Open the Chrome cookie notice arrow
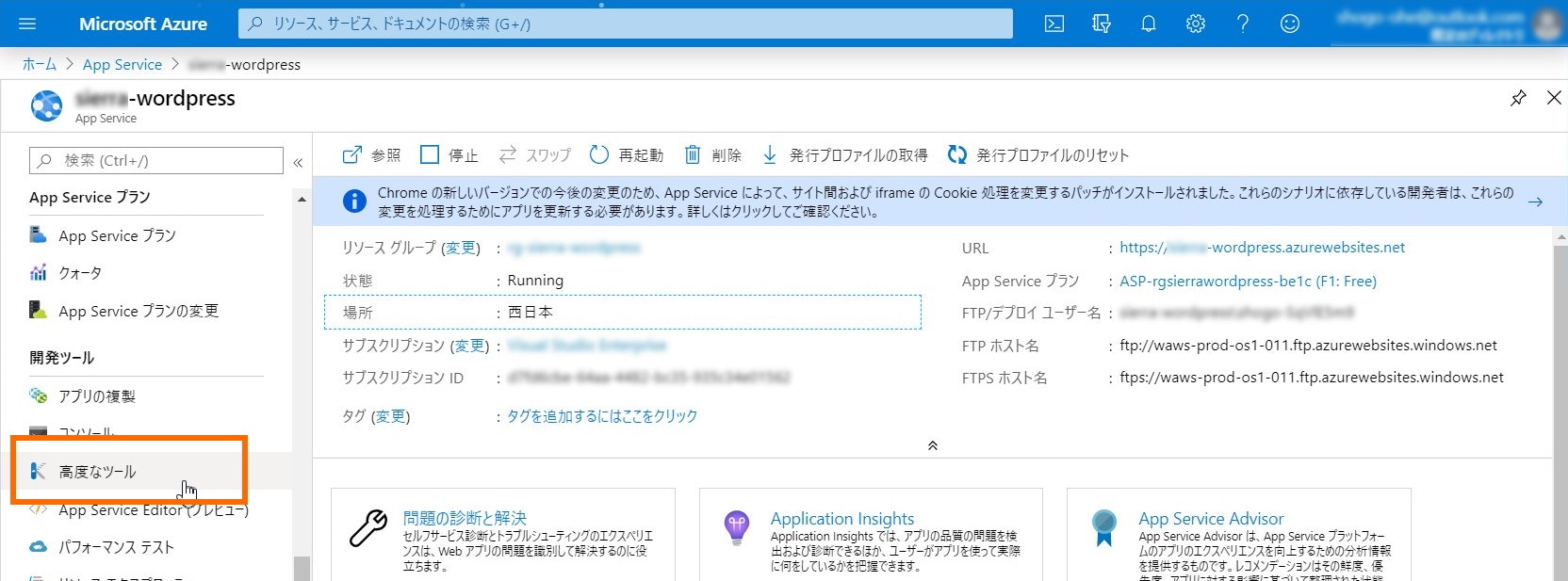Screen dimensions: 1568x581 pos(1535,202)
